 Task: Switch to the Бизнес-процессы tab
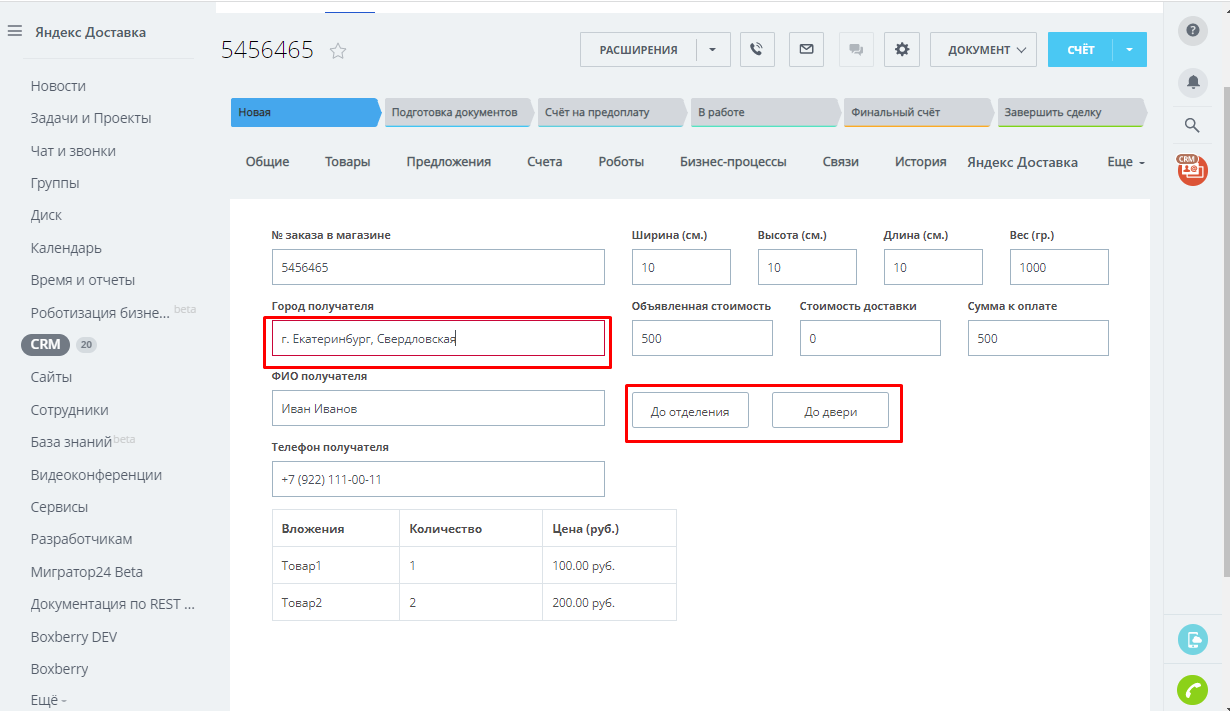coord(733,162)
